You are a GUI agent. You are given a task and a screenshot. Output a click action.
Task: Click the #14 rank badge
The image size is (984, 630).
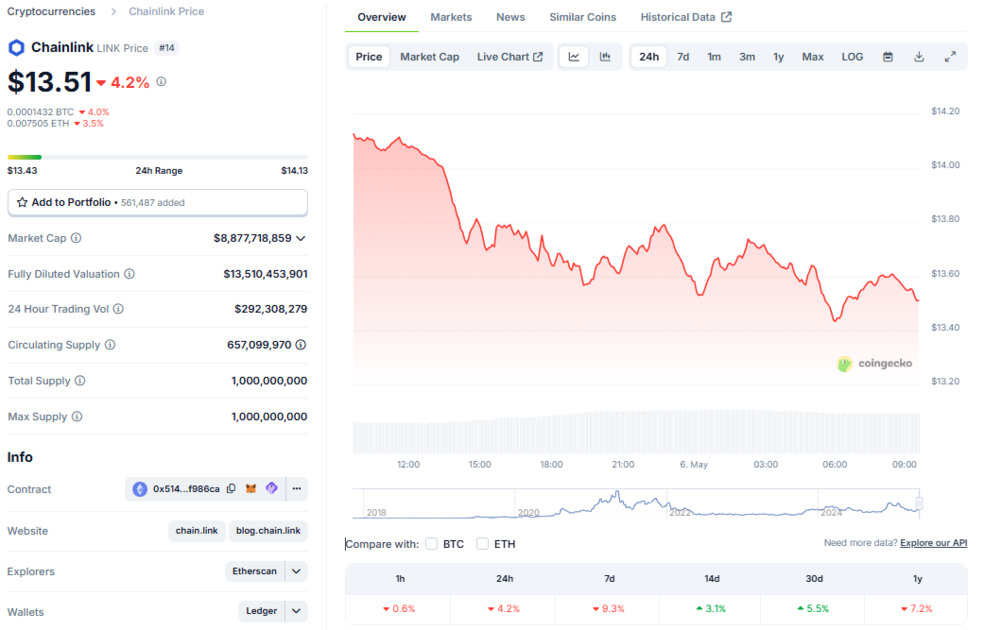pyautogui.click(x=166, y=48)
